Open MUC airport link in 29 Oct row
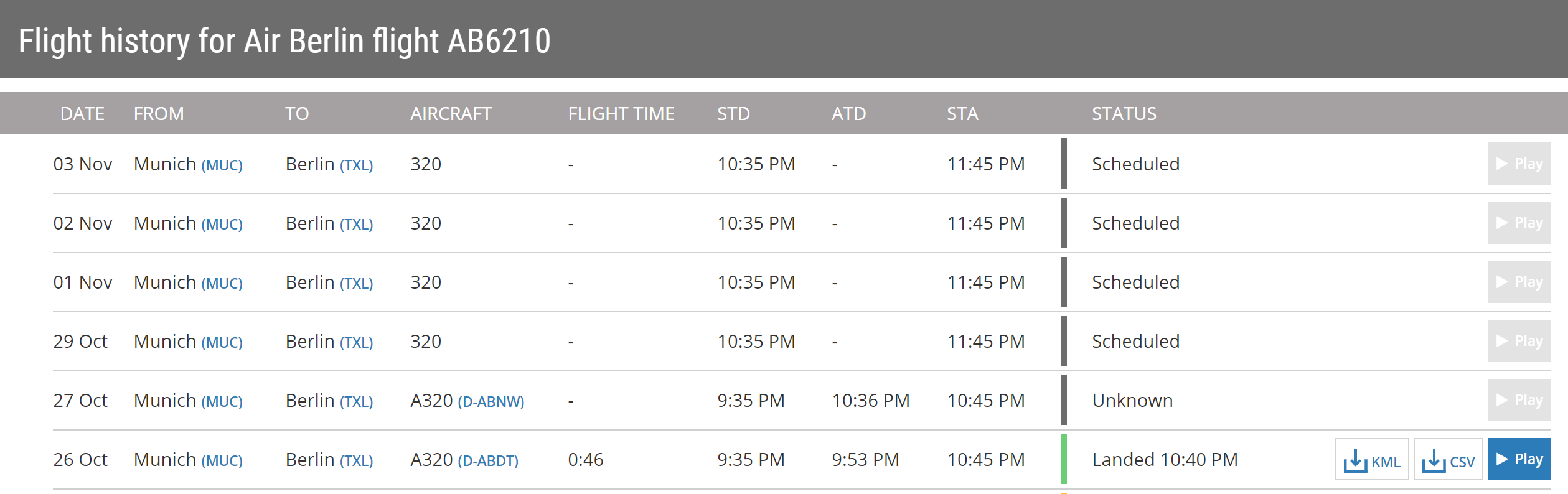This screenshot has height=494, width=1568. [x=222, y=343]
